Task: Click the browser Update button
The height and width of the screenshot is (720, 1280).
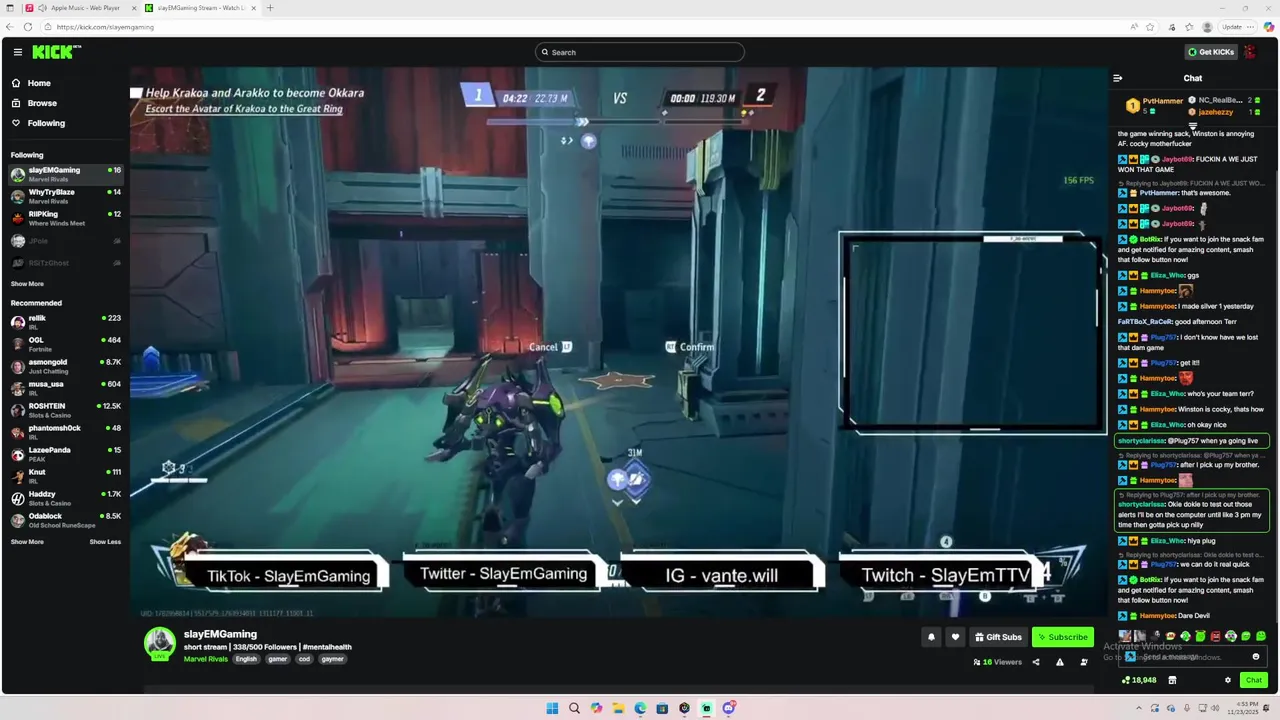Action: pyautogui.click(x=1235, y=27)
